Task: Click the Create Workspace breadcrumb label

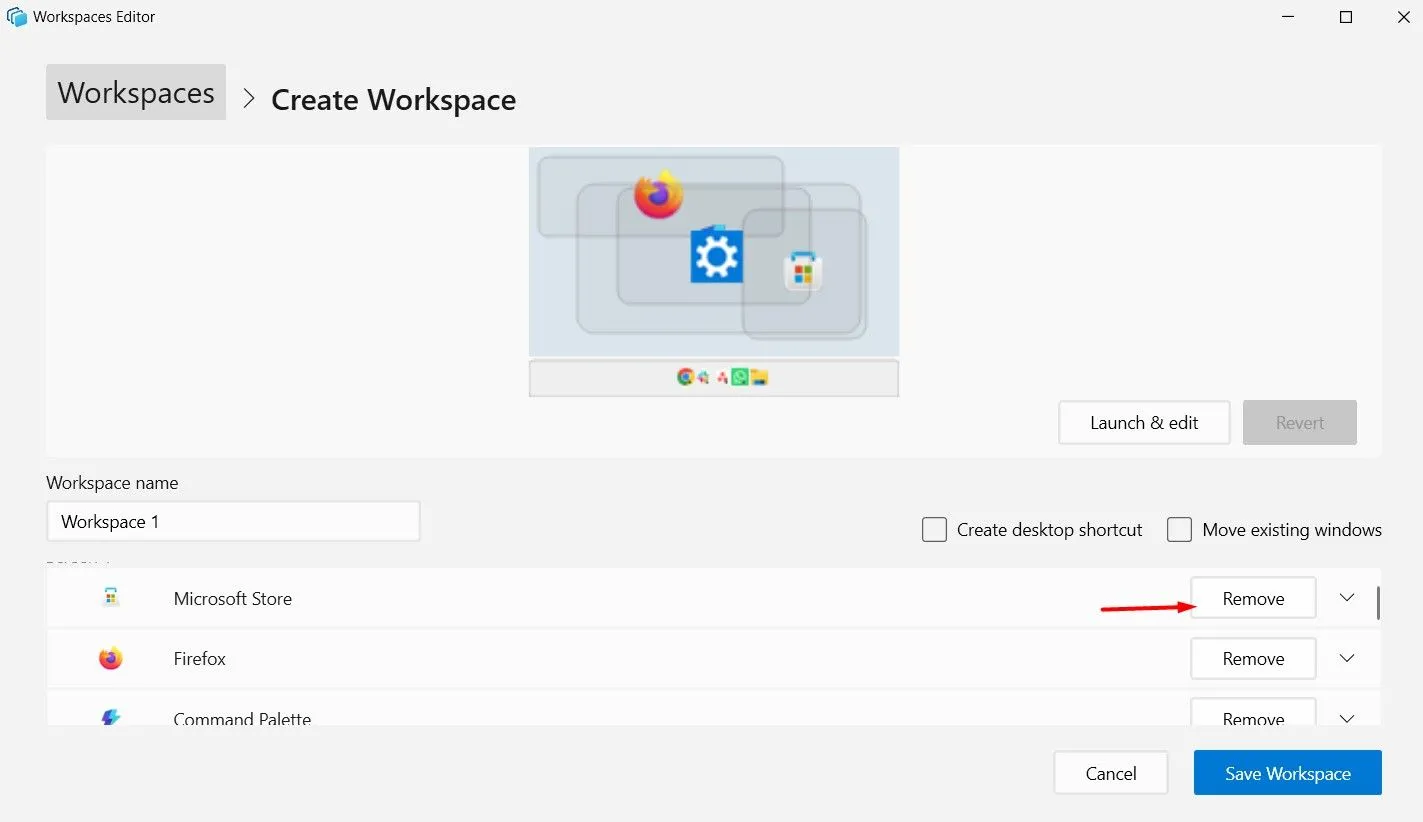Action: point(393,99)
